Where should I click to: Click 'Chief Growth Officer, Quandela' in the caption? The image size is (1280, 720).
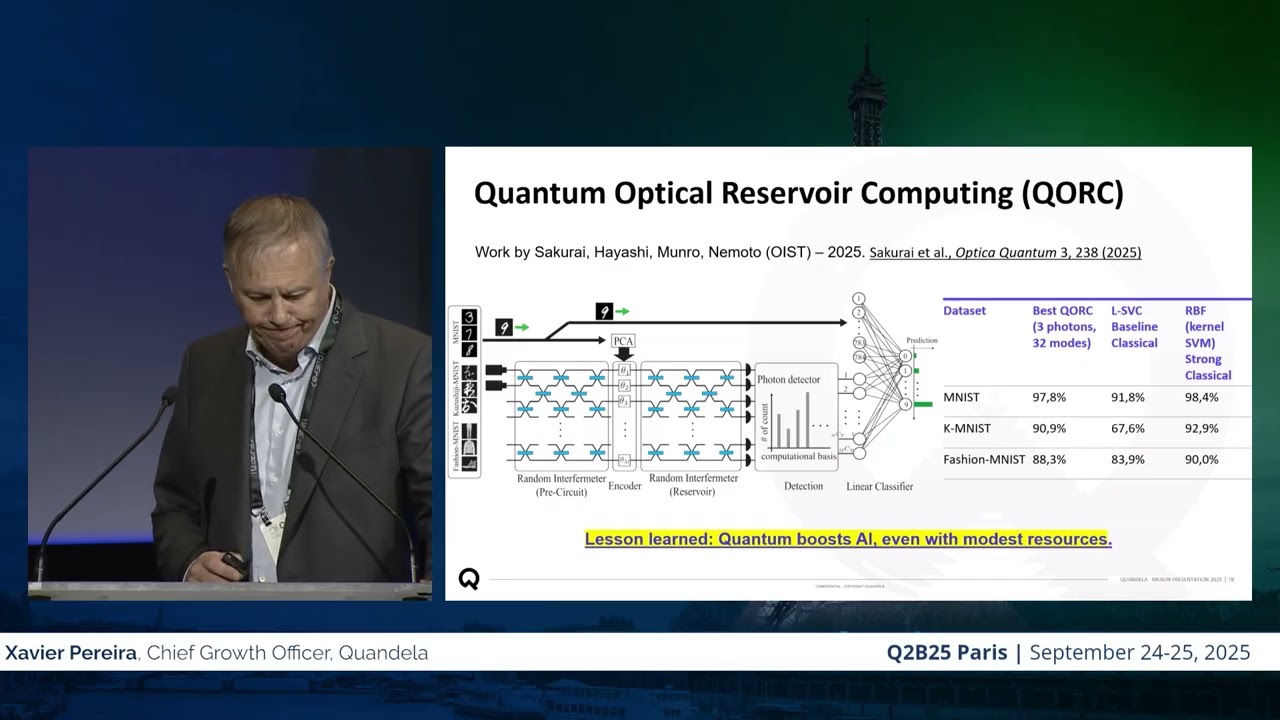tap(287, 653)
